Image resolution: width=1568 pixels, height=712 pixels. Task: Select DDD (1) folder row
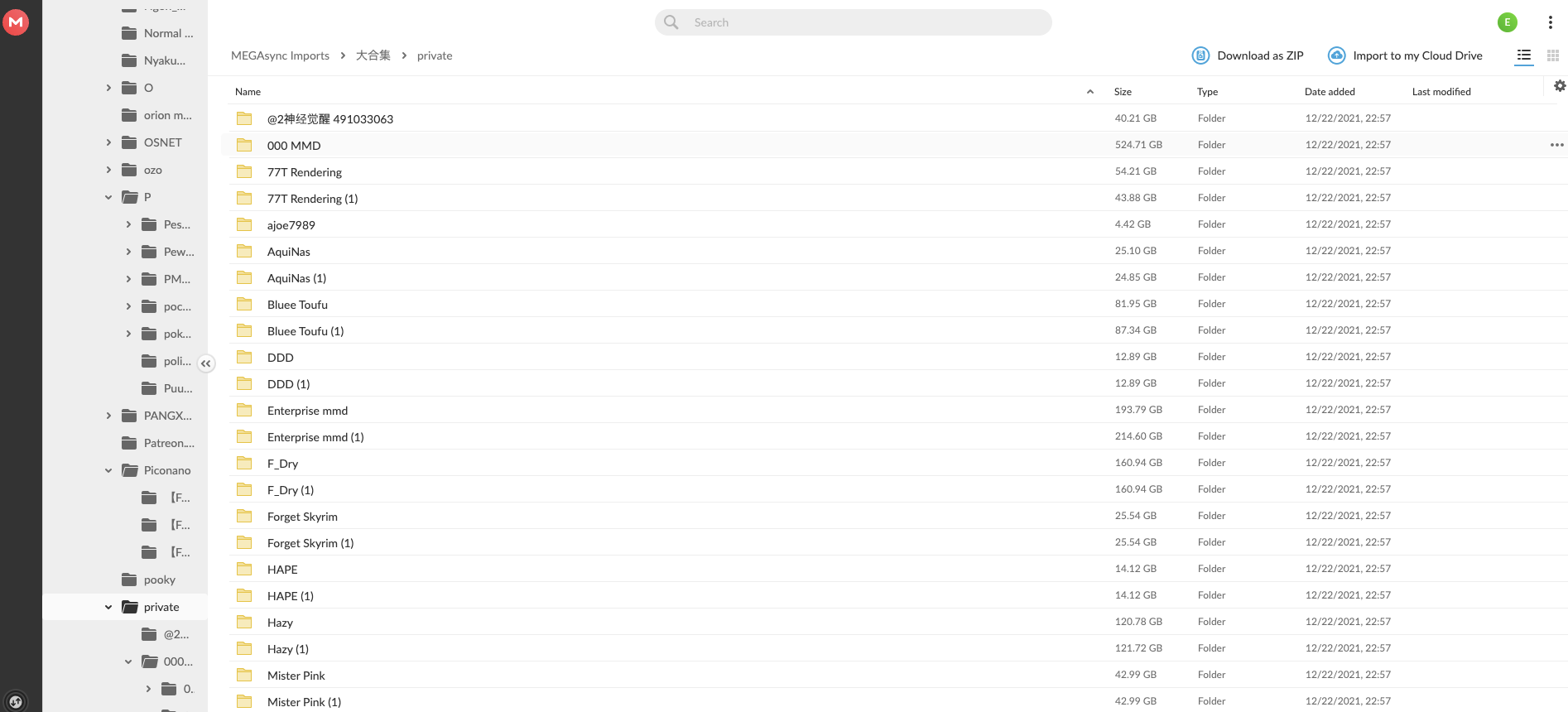coord(898,383)
